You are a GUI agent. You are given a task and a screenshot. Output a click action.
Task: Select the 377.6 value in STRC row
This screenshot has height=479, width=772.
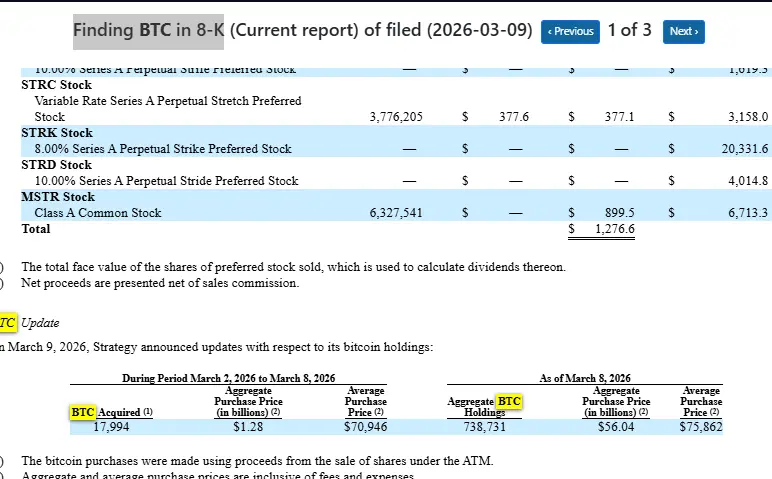[x=514, y=117]
